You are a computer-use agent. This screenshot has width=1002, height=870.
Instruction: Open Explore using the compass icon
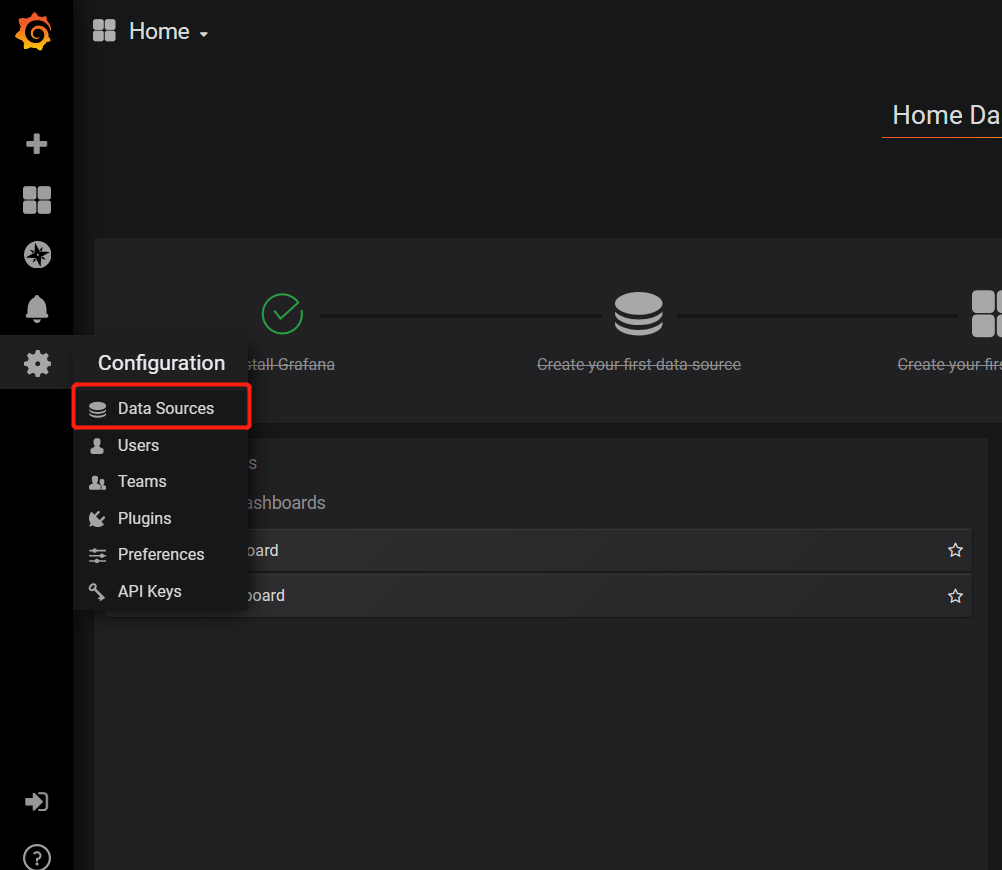pos(36,254)
